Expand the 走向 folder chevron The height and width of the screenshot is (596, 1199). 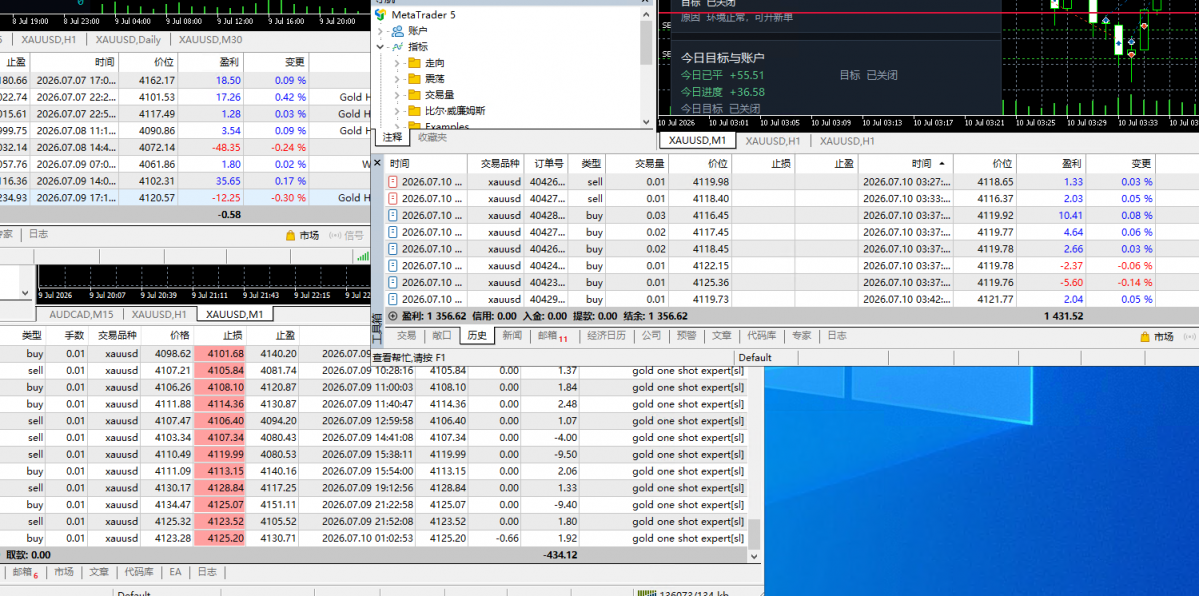point(397,63)
